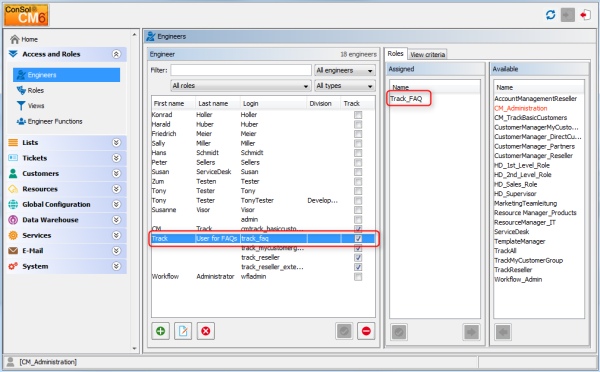Expand the Services section
Viewport: 600px width, 372px height.
116,235
